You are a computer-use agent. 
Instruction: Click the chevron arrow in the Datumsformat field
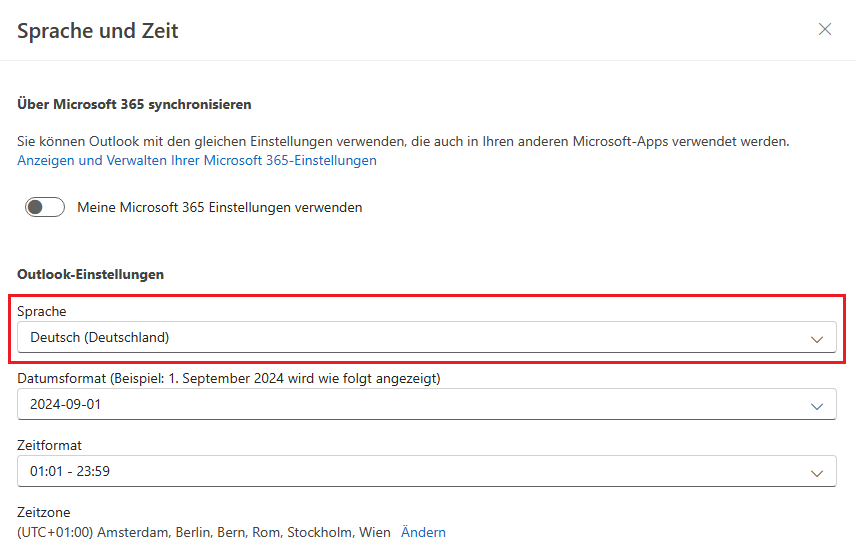pos(817,406)
